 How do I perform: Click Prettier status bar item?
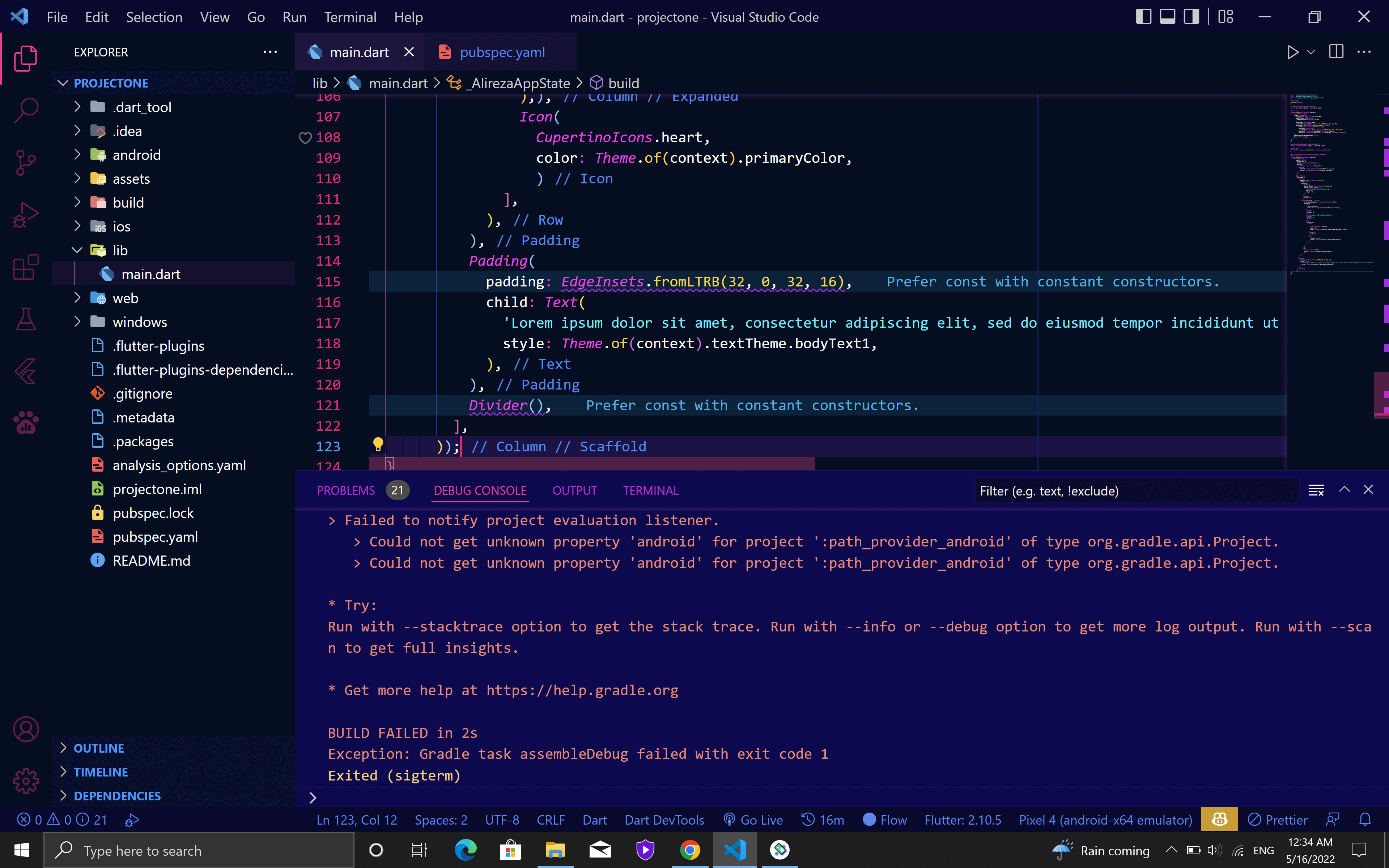coord(1278,820)
